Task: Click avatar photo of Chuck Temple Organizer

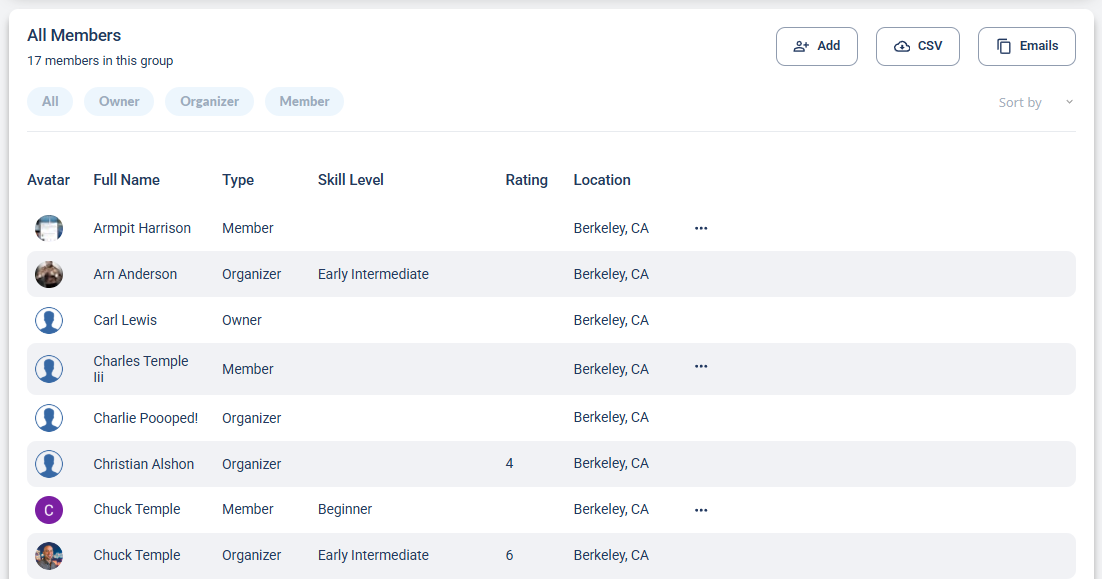Action: coord(49,556)
